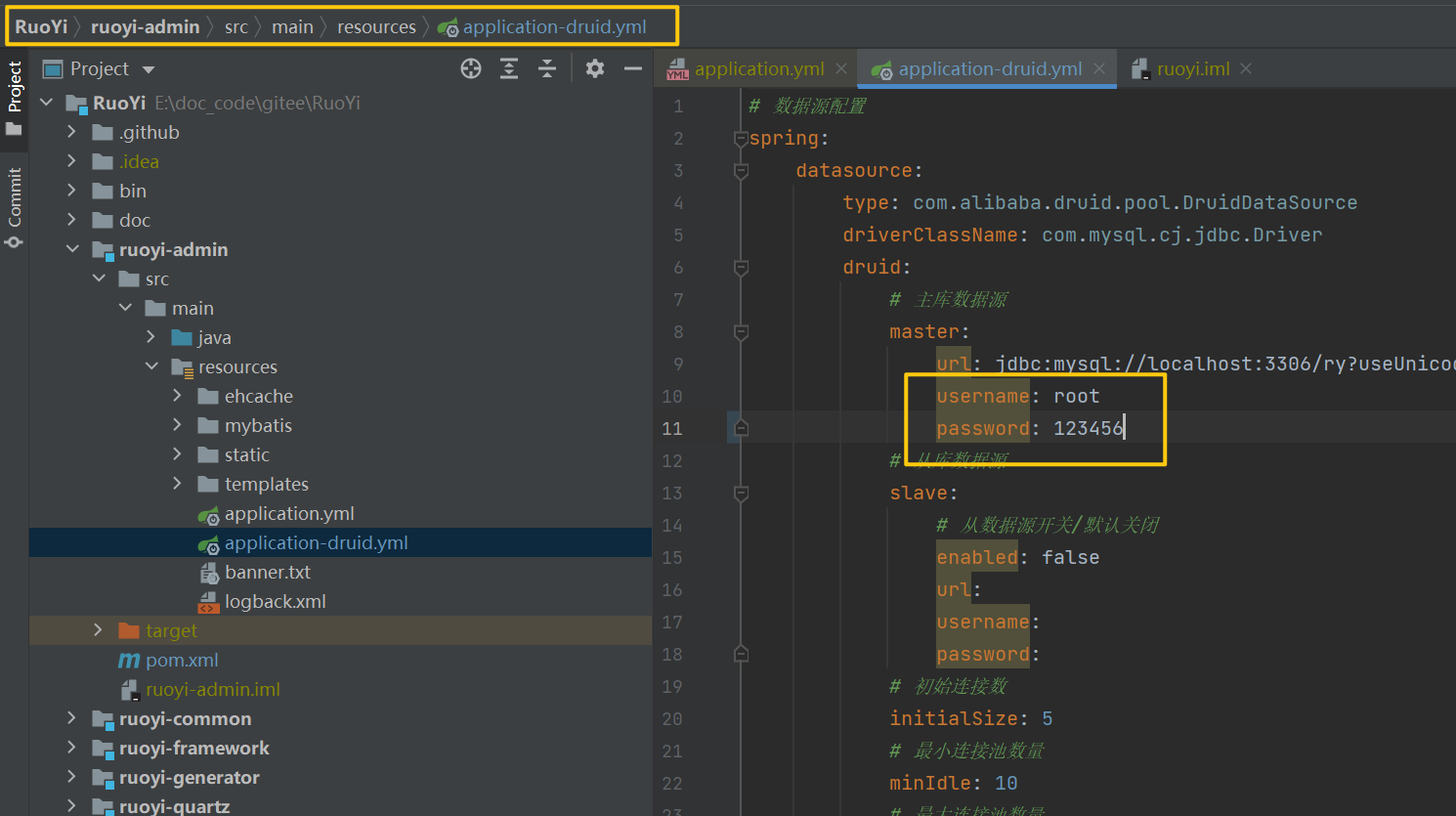This screenshot has width=1456, height=816.
Task: Open Project panel settings gear
Action: (x=595, y=68)
